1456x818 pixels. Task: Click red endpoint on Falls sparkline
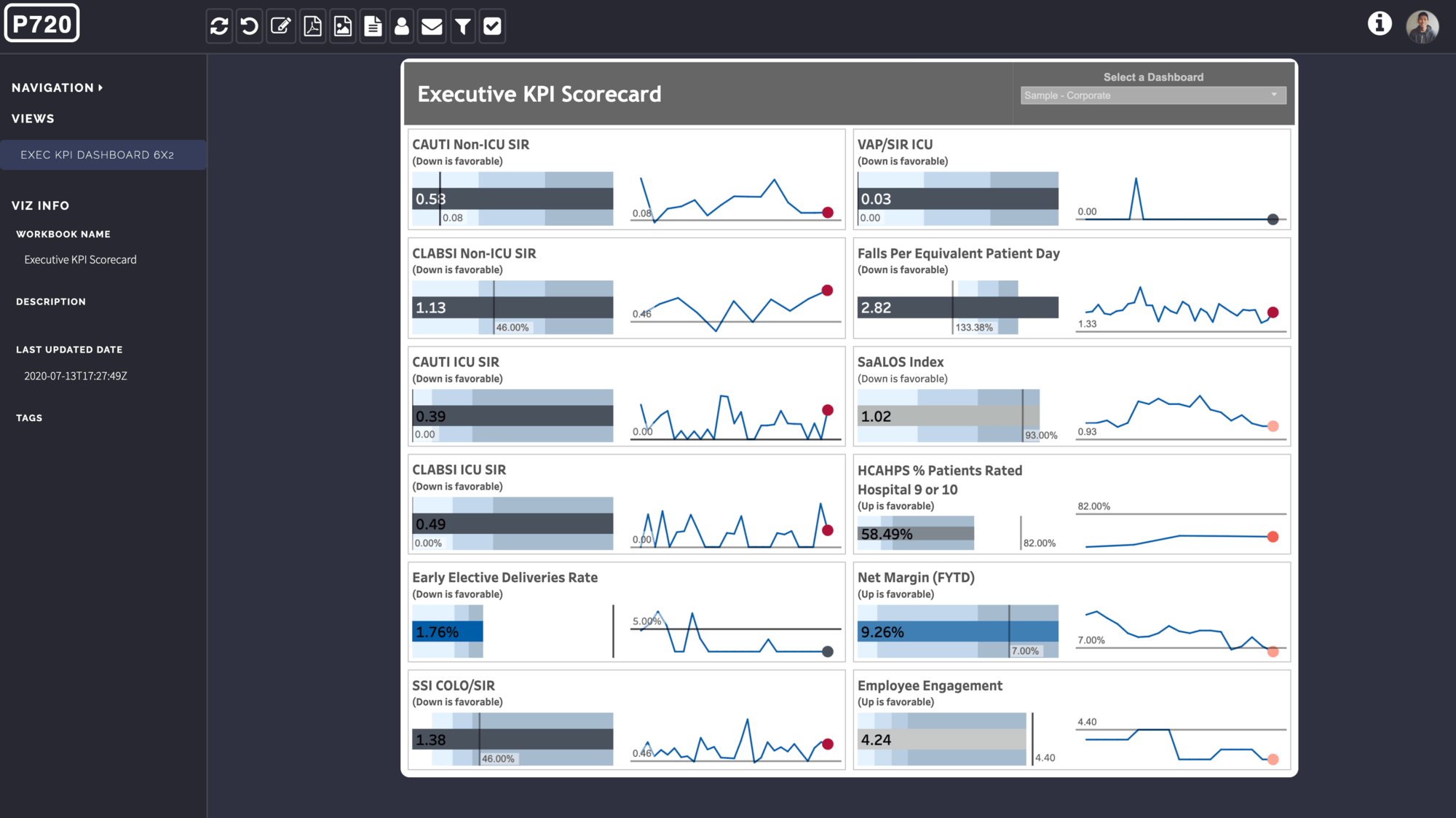point(1273,312)
